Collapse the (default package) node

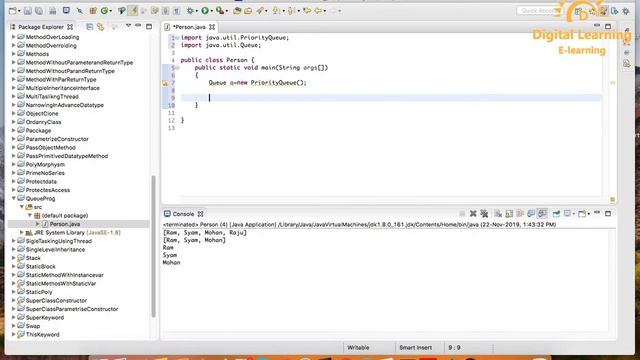point(30,216)
